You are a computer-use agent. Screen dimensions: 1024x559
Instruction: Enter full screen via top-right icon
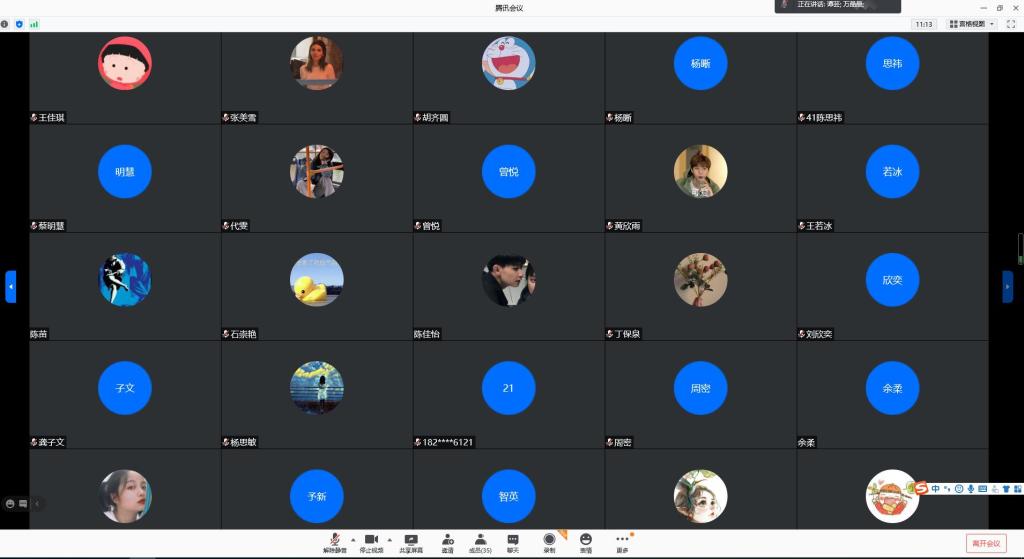pos(1010,24)
